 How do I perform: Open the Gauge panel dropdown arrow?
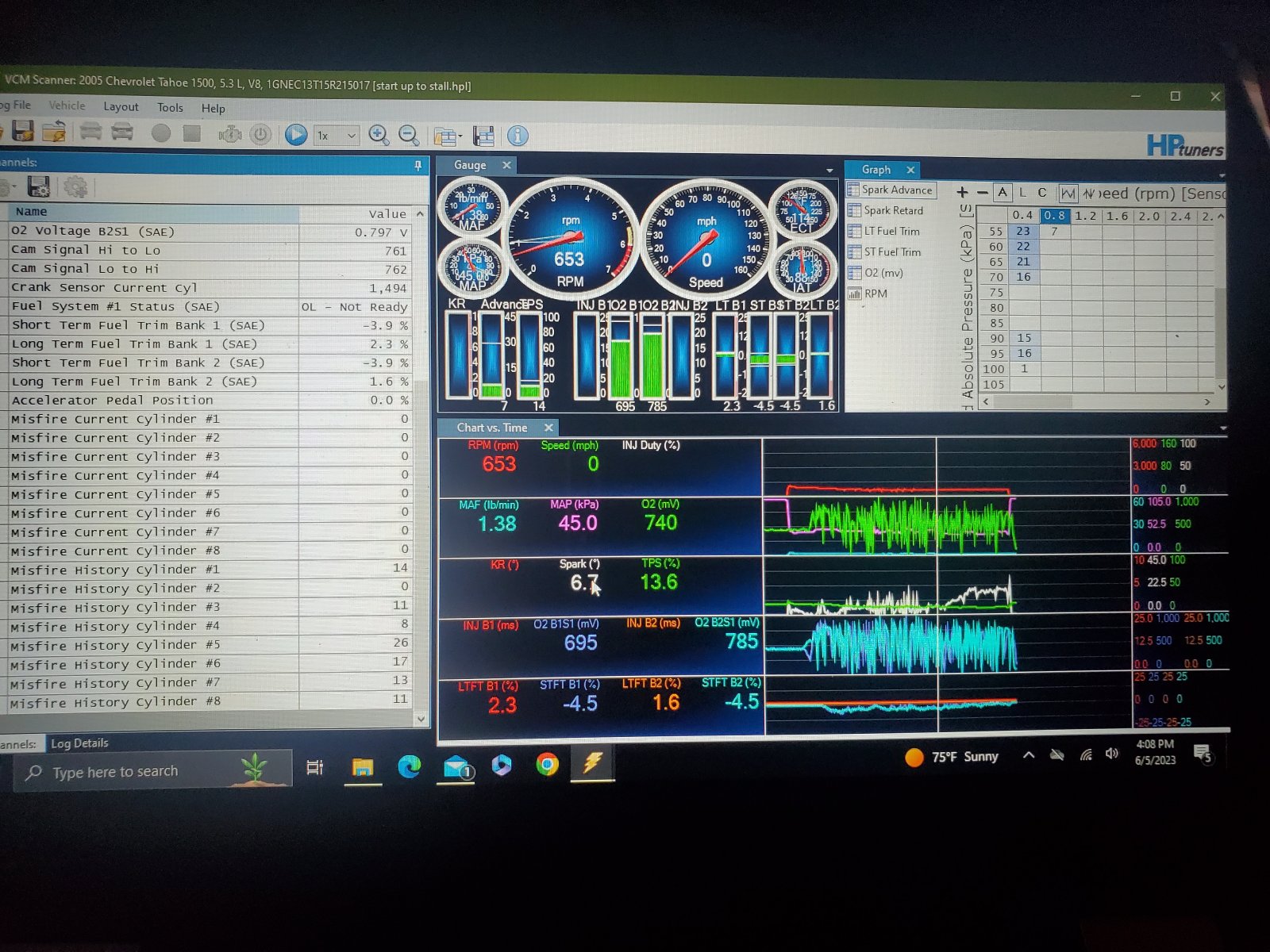pos(829,170)
